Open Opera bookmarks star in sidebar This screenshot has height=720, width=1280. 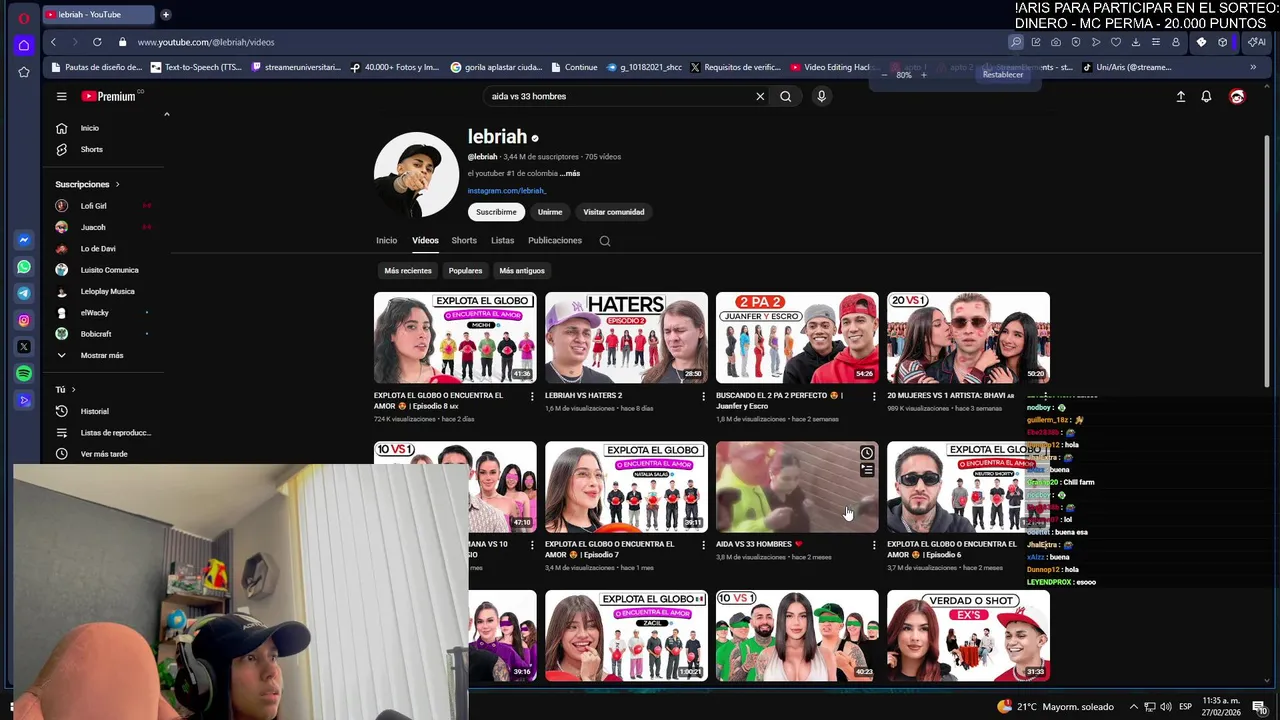point(24,72)
